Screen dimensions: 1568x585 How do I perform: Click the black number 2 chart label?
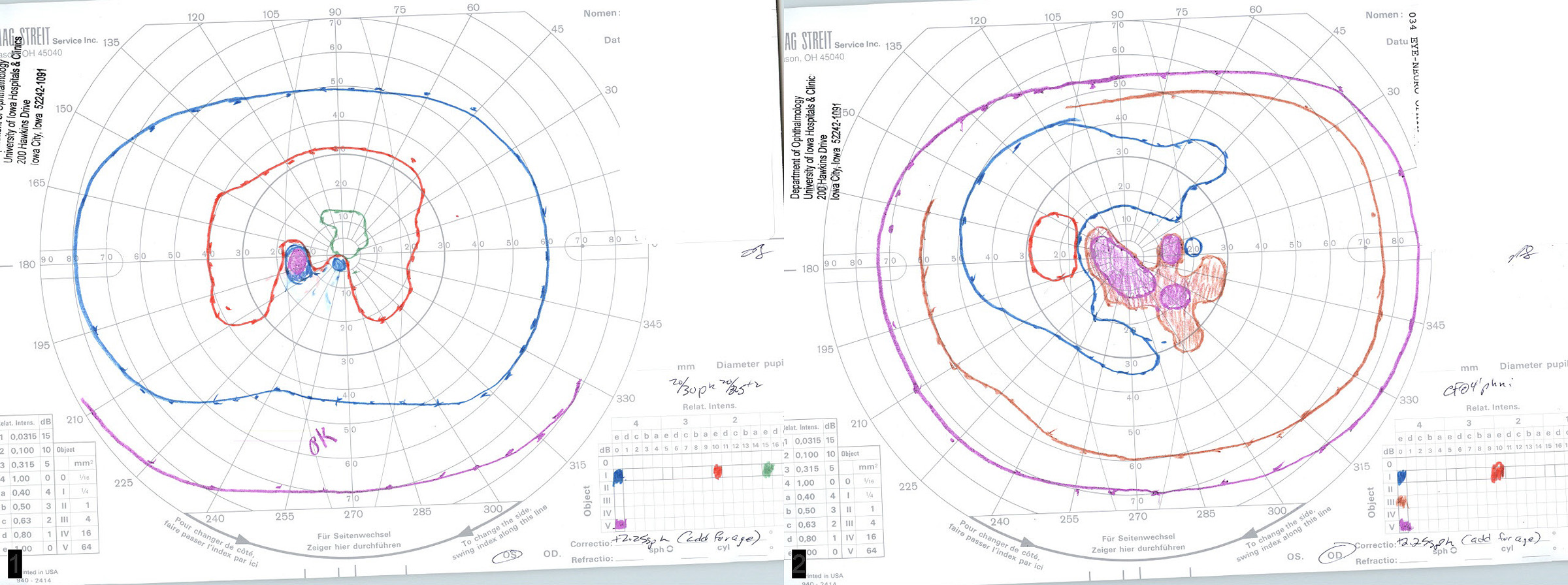click(x=798, y=563)
